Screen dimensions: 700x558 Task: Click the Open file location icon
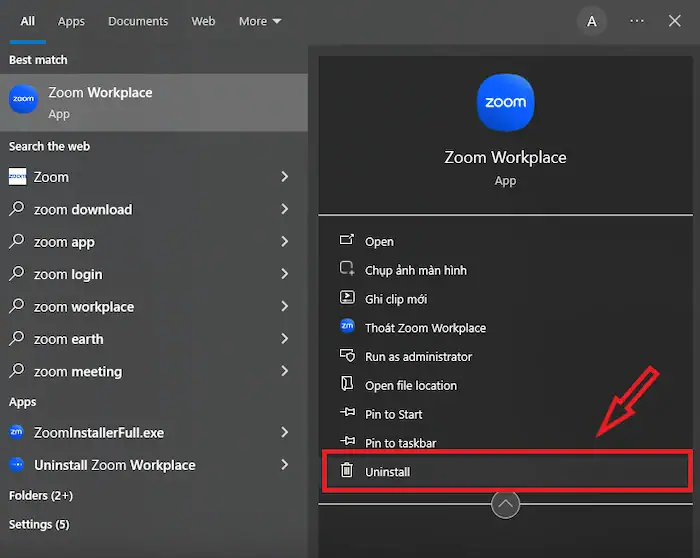(x=347, y=383)
